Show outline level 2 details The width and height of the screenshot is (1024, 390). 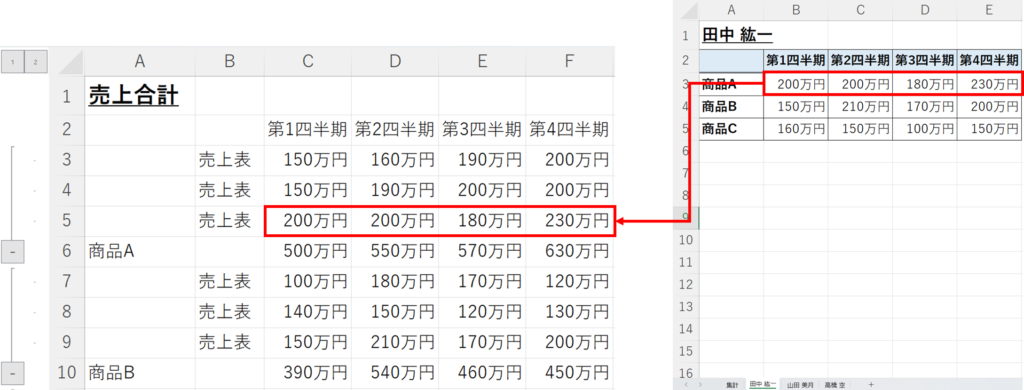click(35, 62)
